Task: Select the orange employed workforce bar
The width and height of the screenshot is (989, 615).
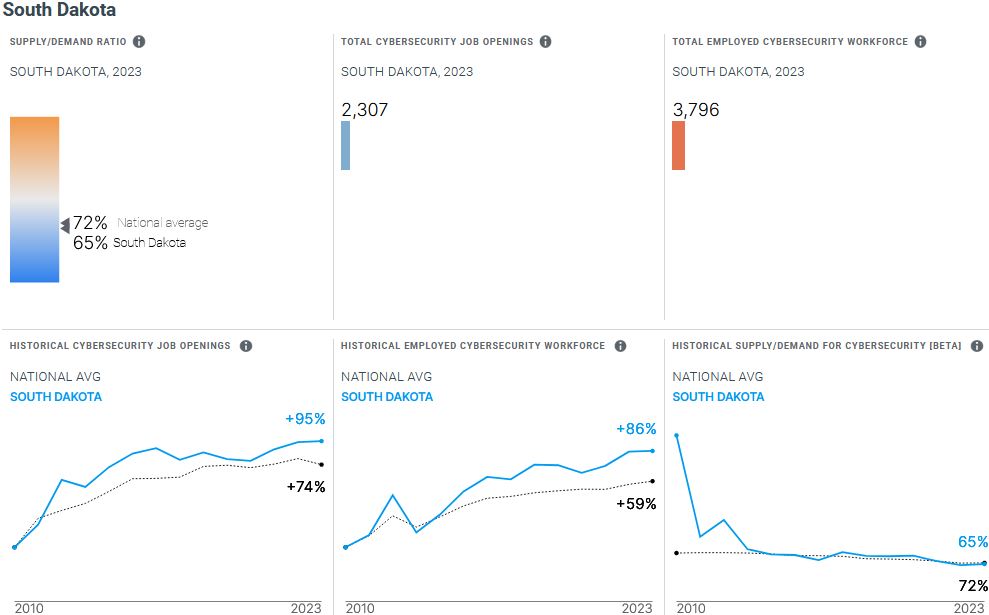Action: [678, 146]
